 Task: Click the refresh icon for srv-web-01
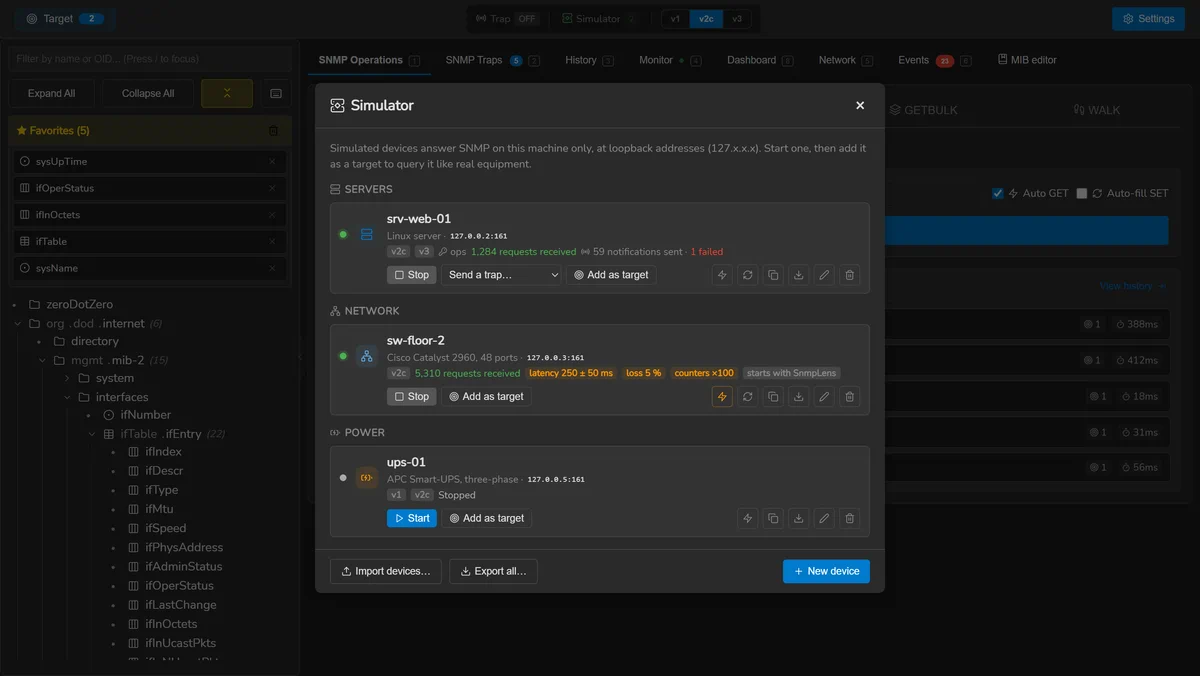tap(747, 275)
